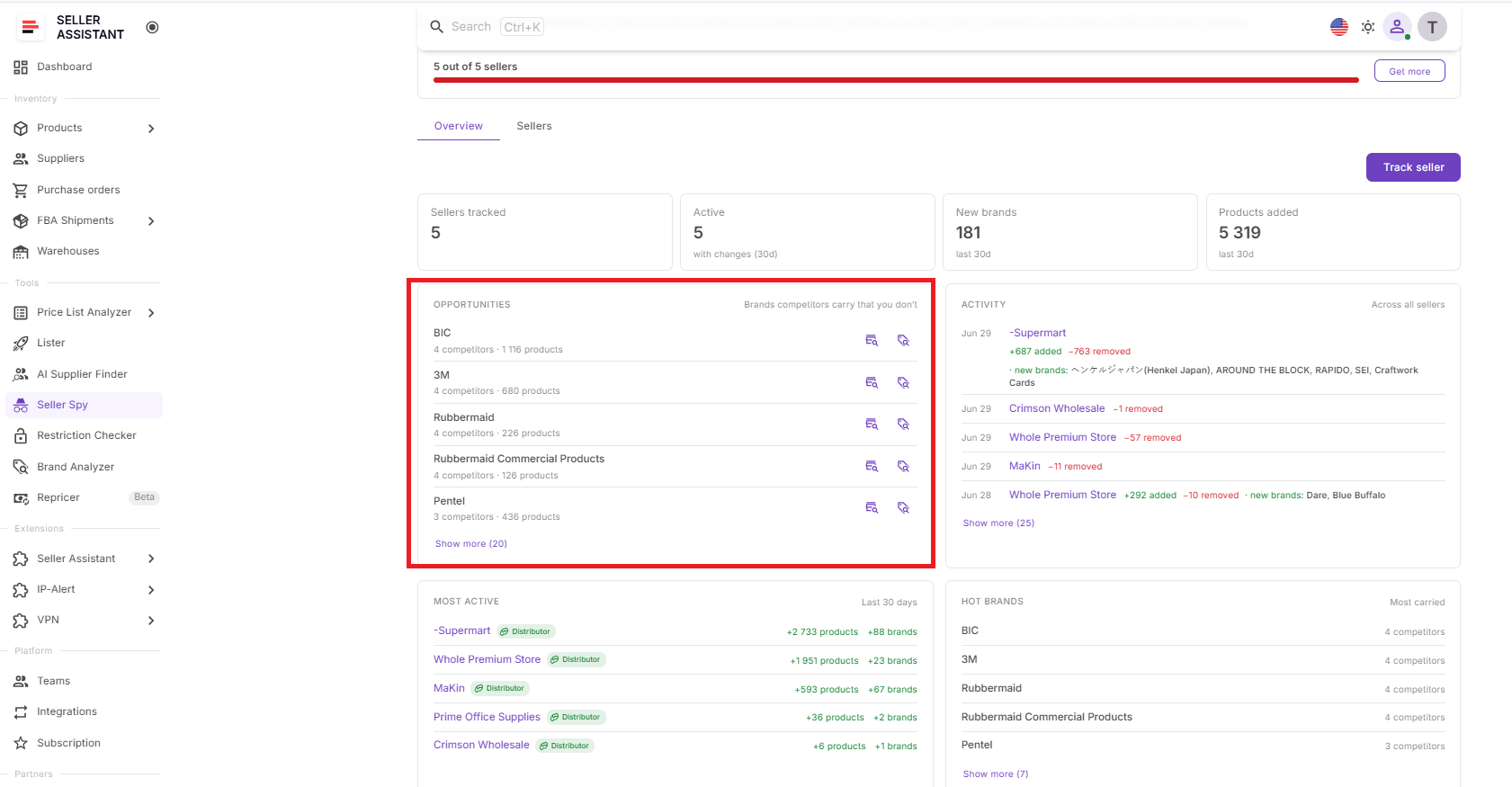This screenshot has width=1512, height=787.
Task: Expand the VPN extension chevron
Action: coord(151,621)
